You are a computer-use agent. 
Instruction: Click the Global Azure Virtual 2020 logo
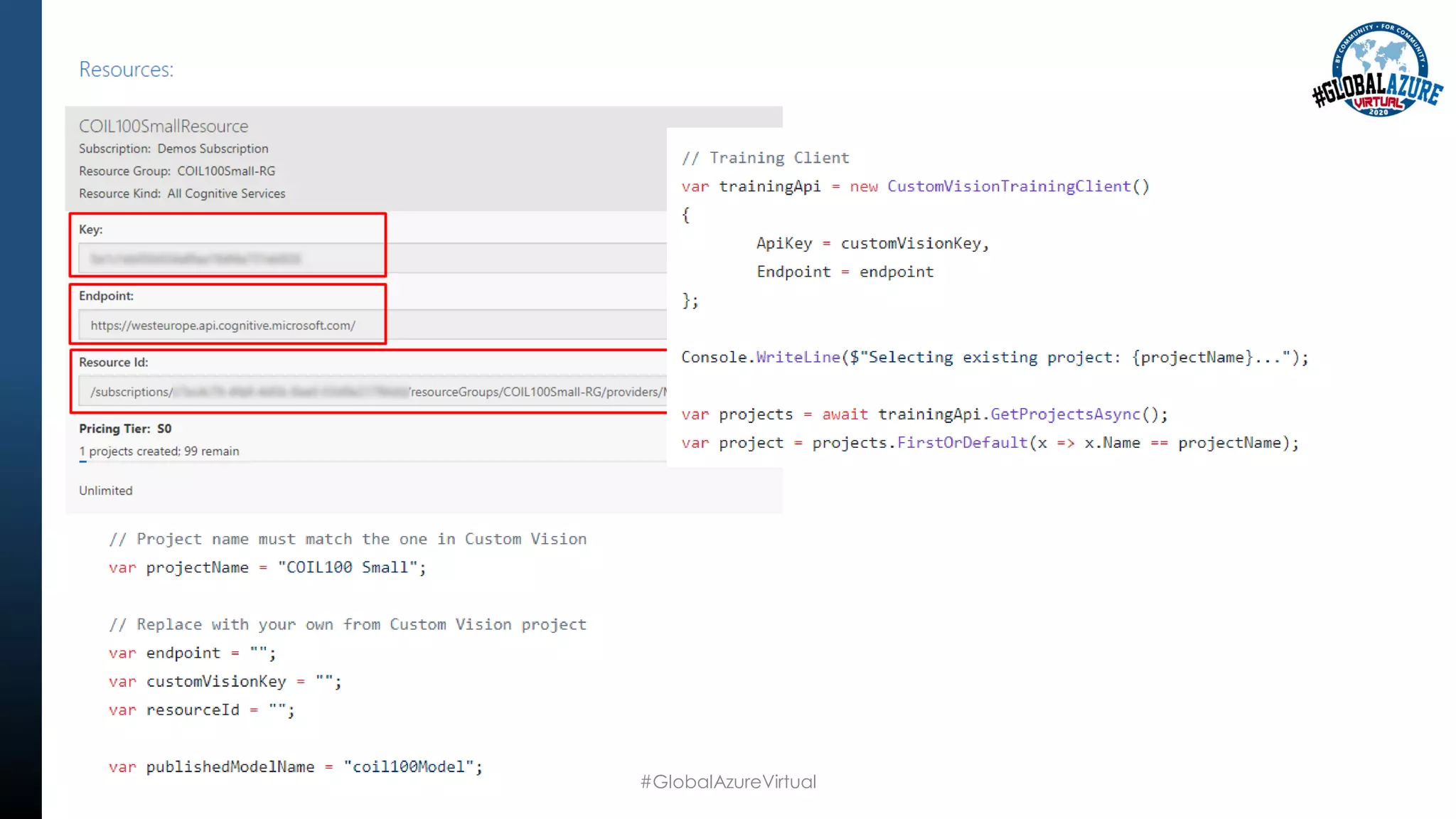click(x=1378, y=70)
